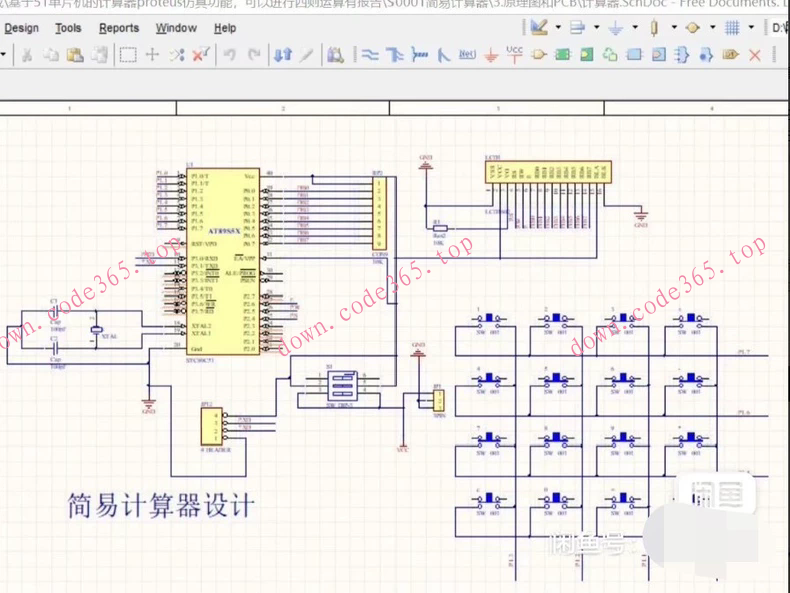790x593 pixels.
Task: Open the alignment tools dropdown arrow
Action: (597, 28)
